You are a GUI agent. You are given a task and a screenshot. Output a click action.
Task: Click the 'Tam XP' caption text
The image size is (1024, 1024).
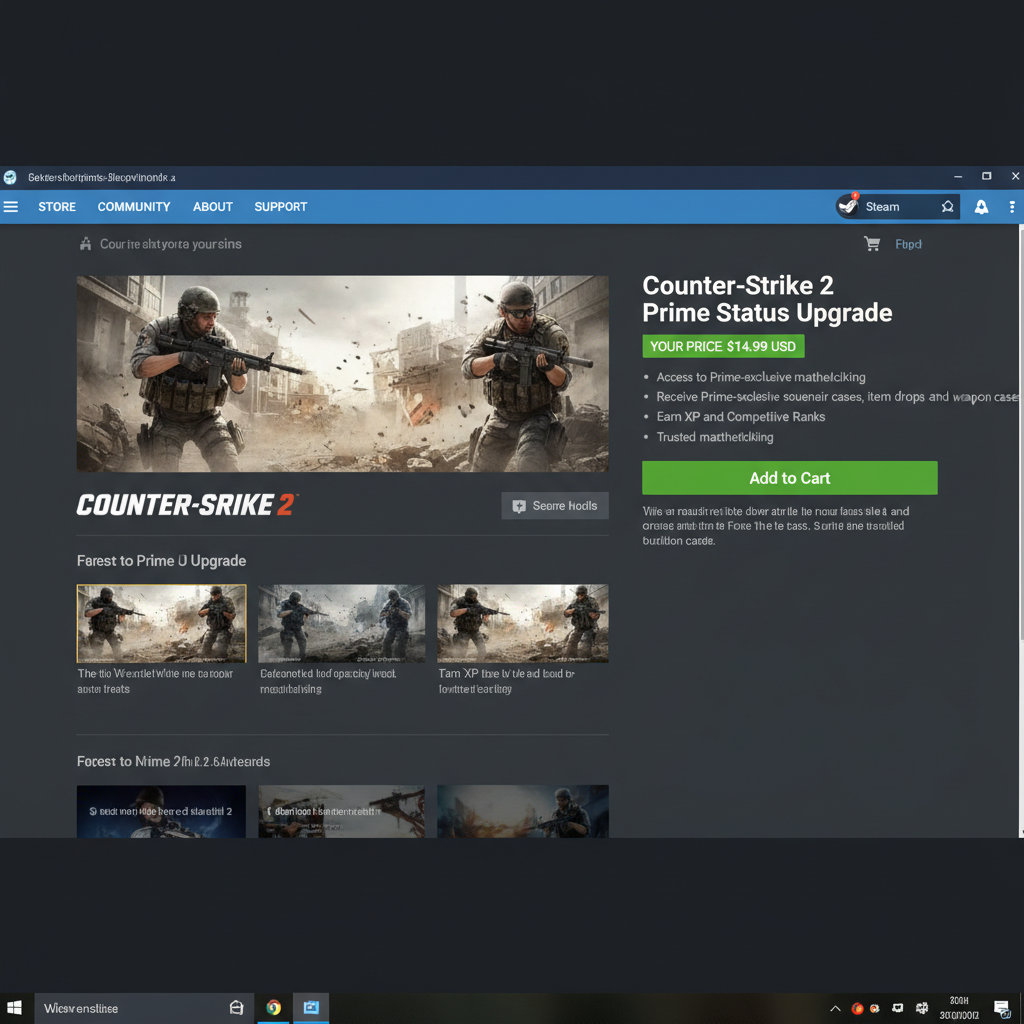point(507,681)
